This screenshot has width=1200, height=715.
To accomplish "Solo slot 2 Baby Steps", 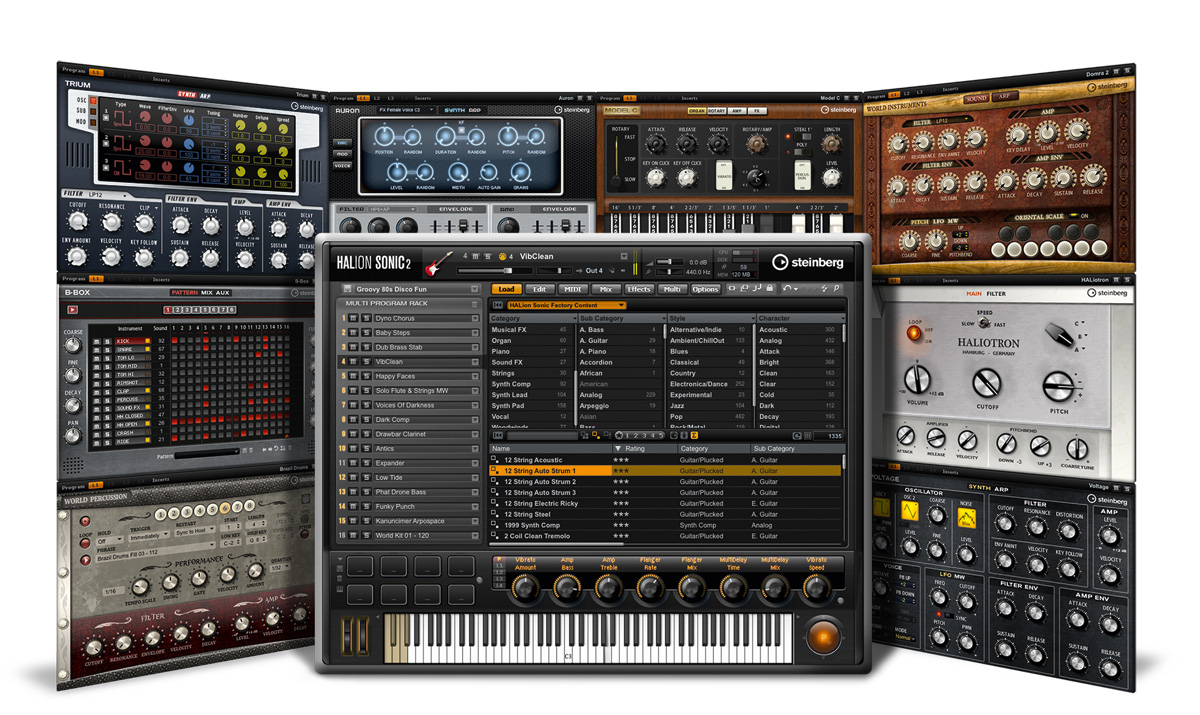I will point(366,333).
